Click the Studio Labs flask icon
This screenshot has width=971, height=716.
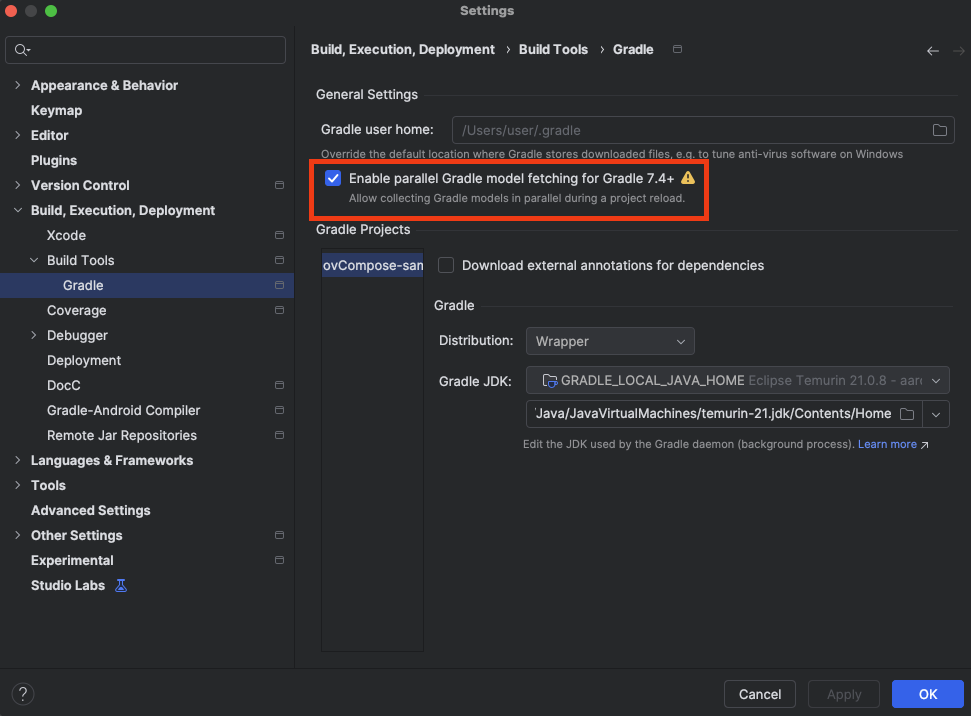pos(121,585)
